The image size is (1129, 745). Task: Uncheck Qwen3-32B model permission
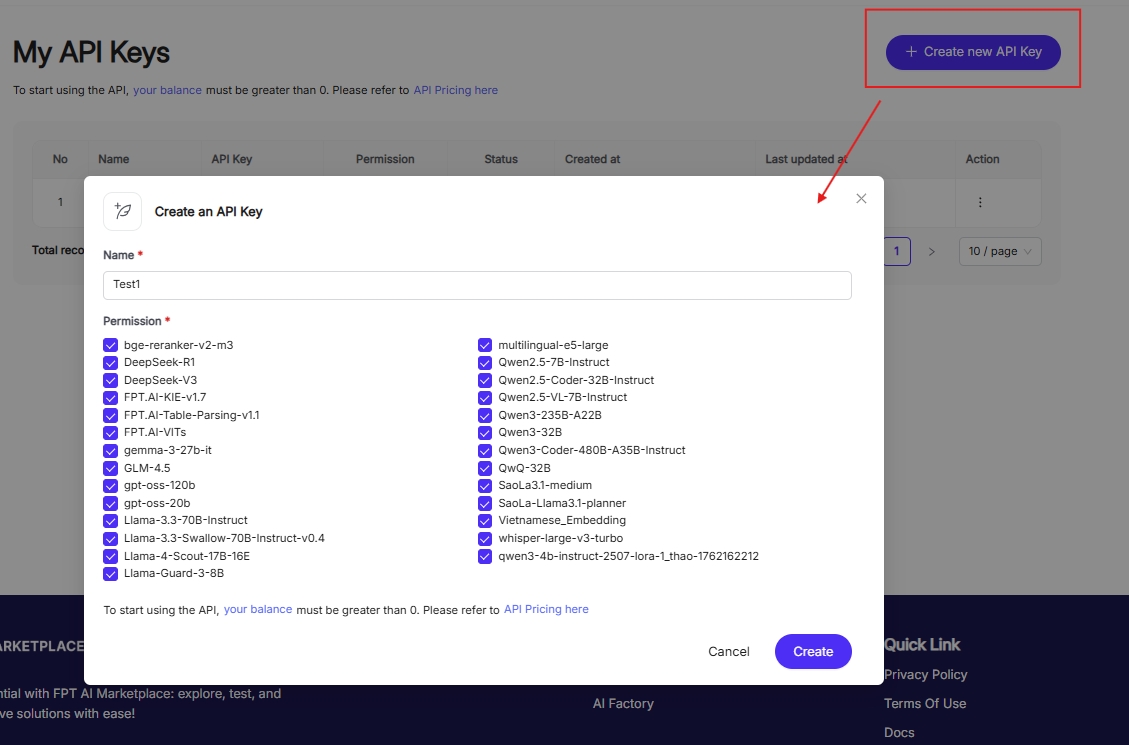pos(485,432)
